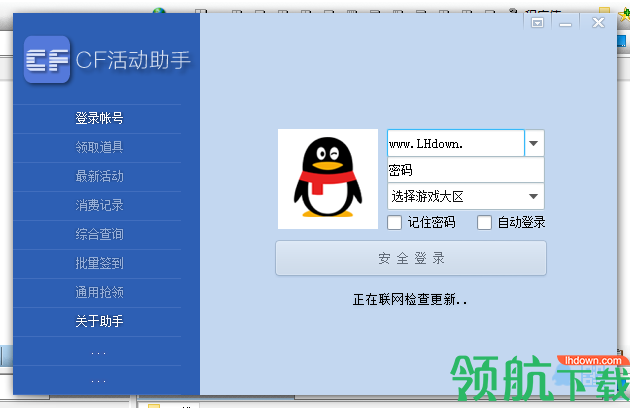The height and width of the screenshot is (408, 630).
Task: Select 综合查询 in the sidebar
Action: pos(99,234)
